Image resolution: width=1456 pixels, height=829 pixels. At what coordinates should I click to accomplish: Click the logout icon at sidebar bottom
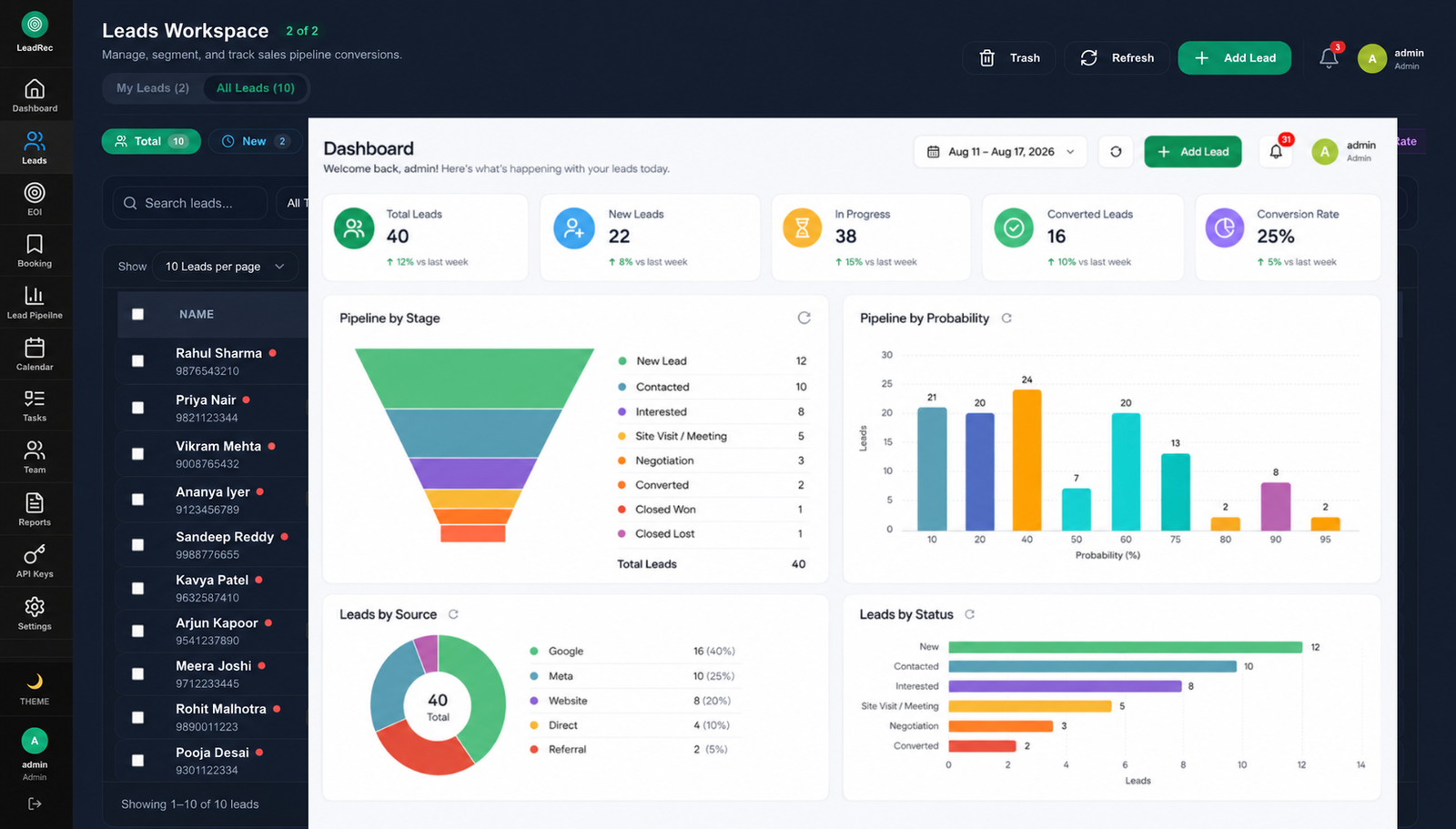click(35, 804)
